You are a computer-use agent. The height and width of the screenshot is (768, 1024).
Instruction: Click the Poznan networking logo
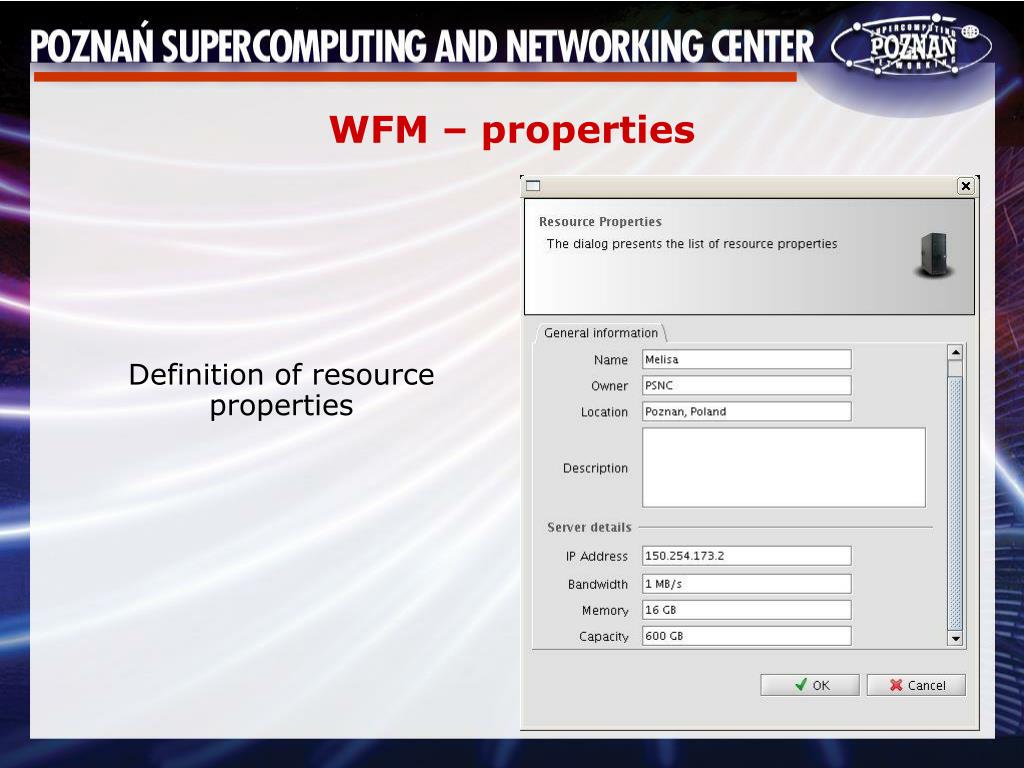[x=912, y=43]
